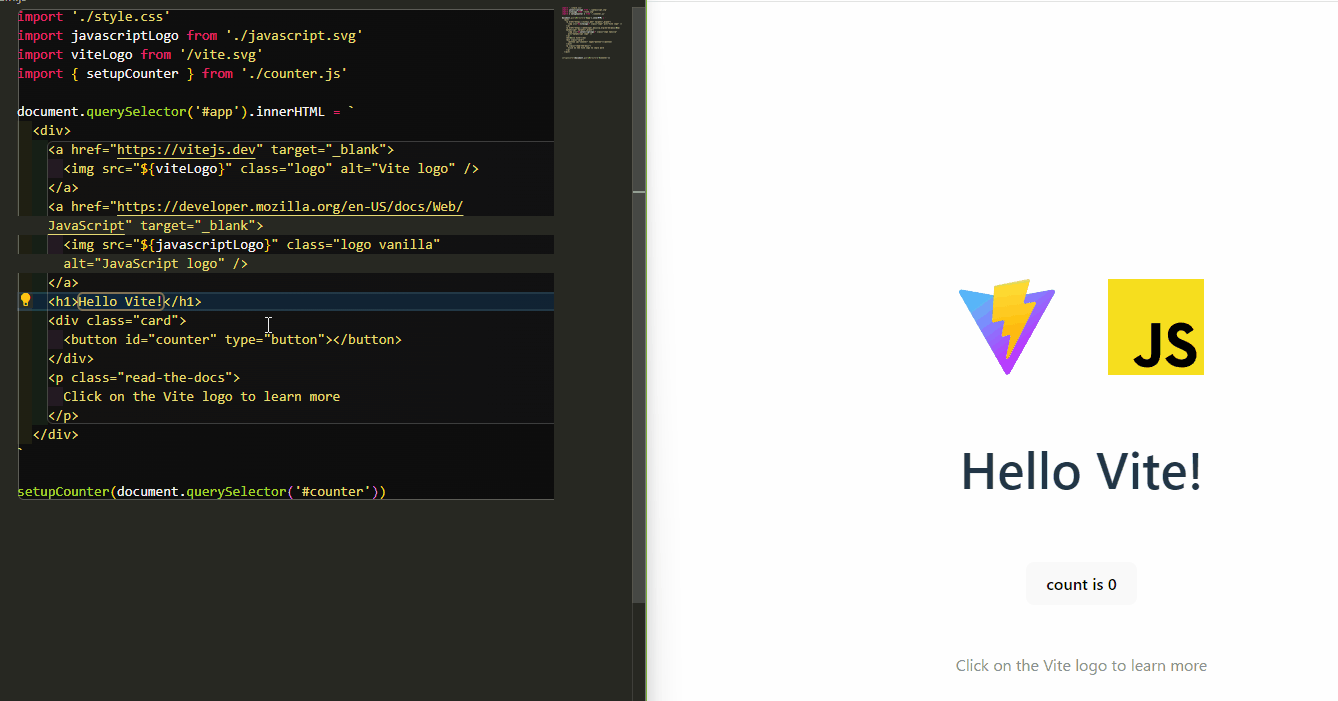Image resolution: width=1338 pixels, height=701 pixels.
Task: Click 'viteLogo' in the third import line
Action: click(102, 54)
